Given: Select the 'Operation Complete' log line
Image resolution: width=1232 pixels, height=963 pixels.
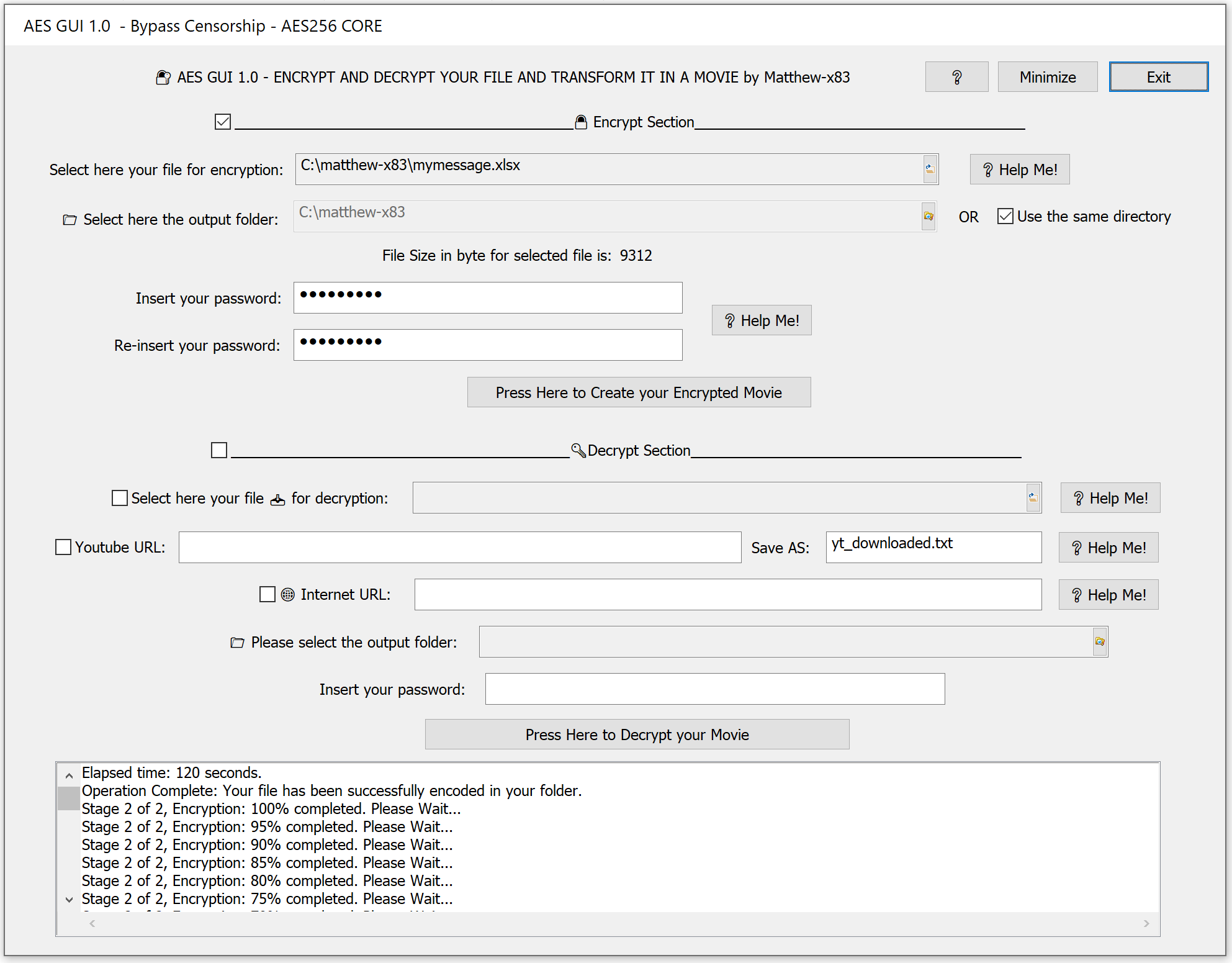Looking at the screenshot, I should point(332,790).
